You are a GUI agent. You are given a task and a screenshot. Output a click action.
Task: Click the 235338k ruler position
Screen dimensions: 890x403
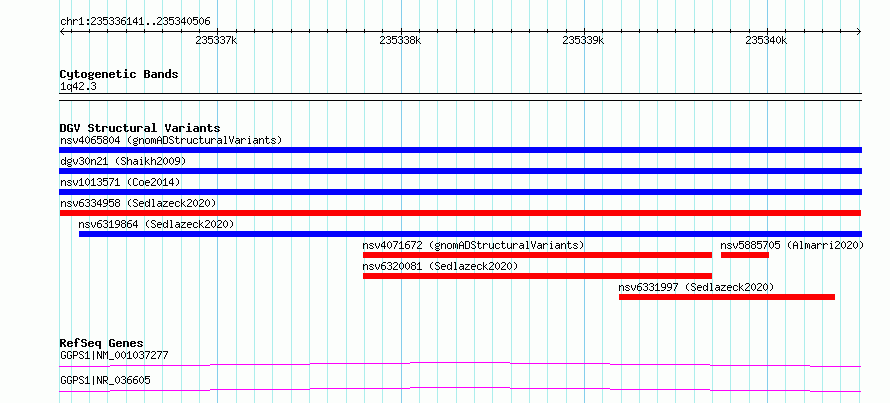click(400, 40)
